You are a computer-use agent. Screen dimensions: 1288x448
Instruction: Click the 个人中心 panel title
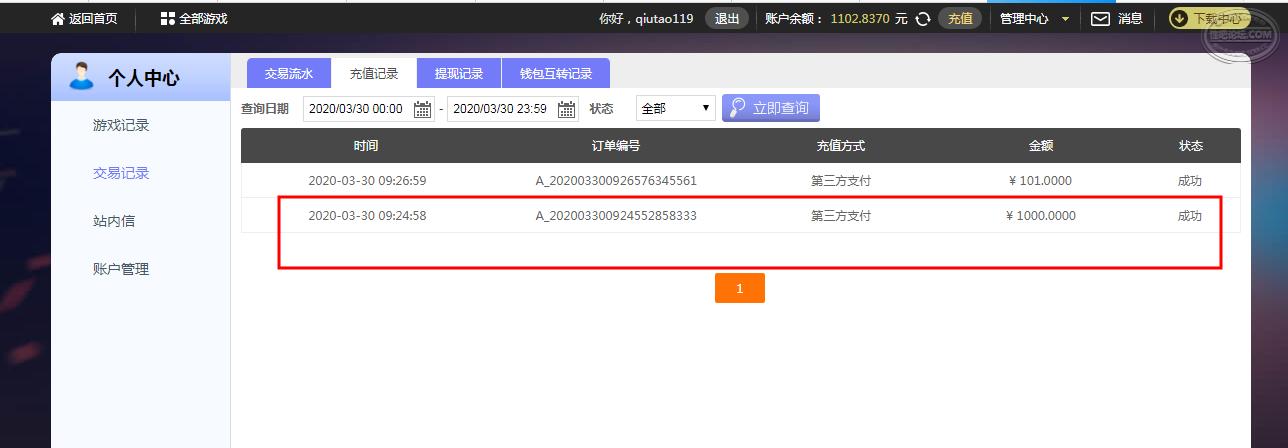click(144, 78)
